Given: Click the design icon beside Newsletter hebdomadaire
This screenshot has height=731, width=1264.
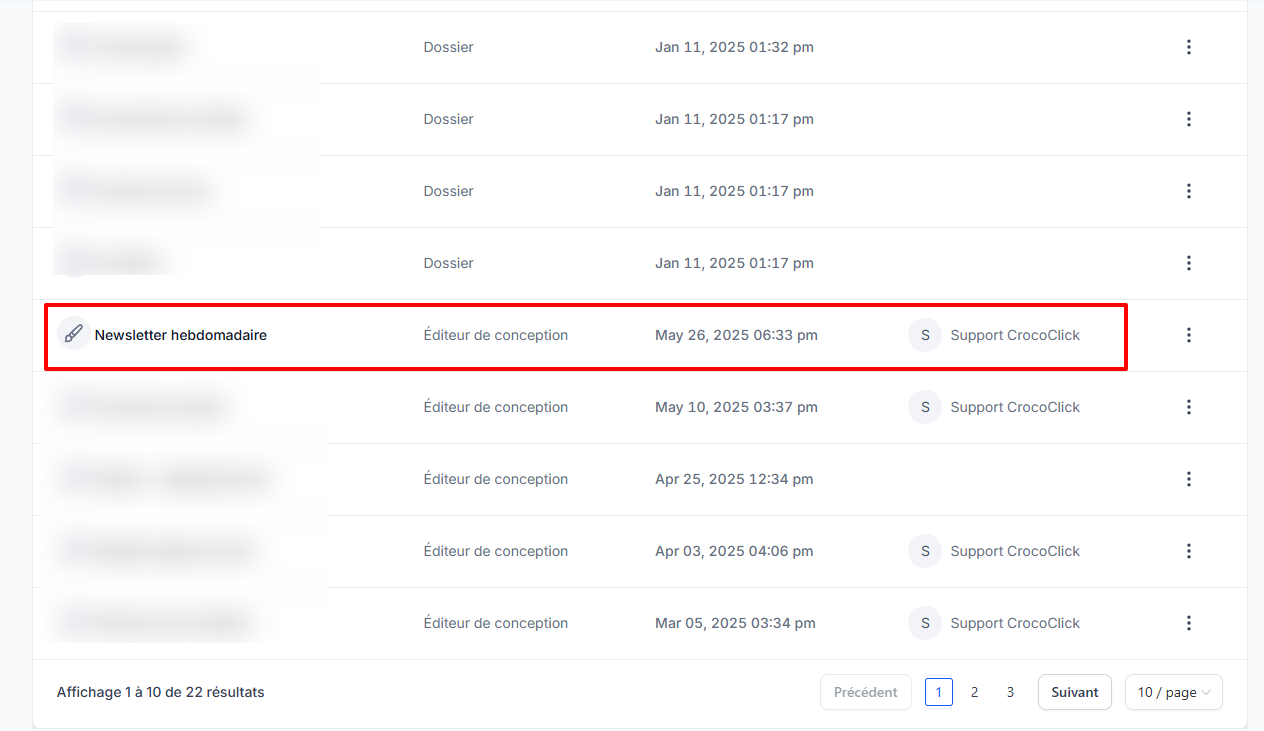Looking at the screenshot, I should 73,335.
